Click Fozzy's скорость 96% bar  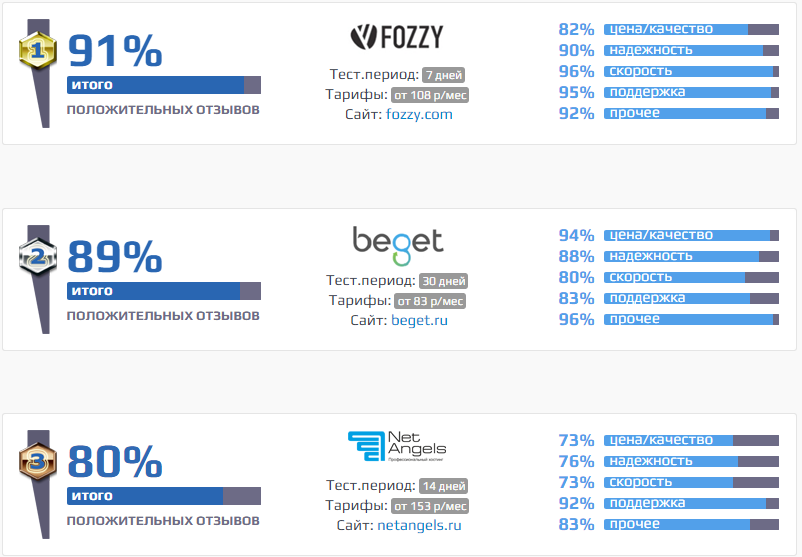[x=691, y=71]
